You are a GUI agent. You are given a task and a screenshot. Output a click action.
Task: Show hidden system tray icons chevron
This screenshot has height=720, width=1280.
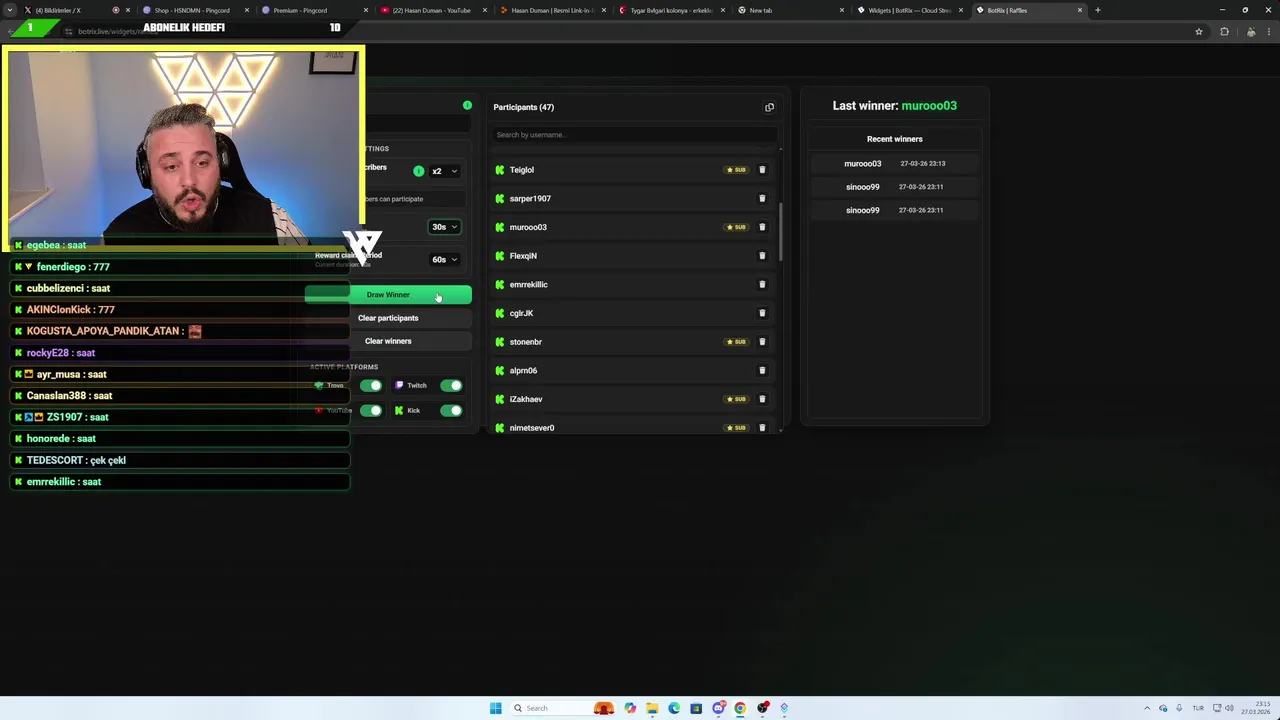point(1147,708)
